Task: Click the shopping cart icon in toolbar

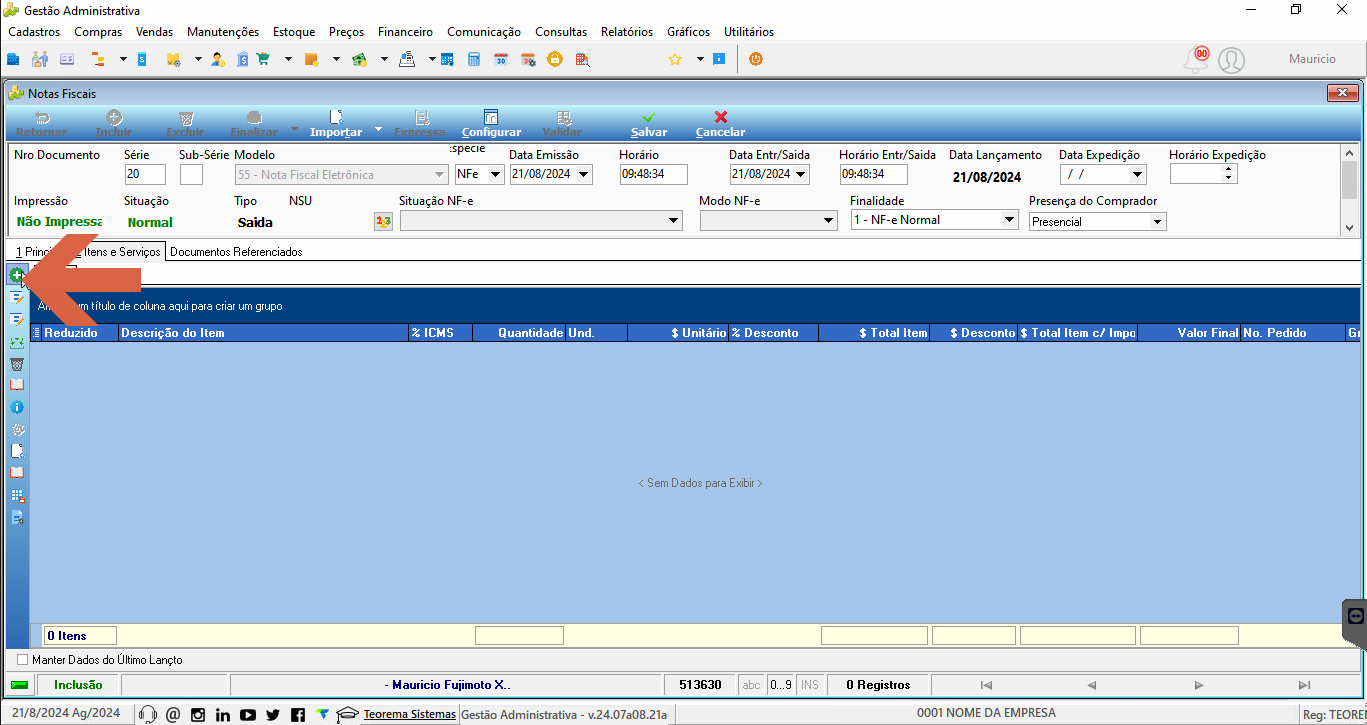Action: 264,59
